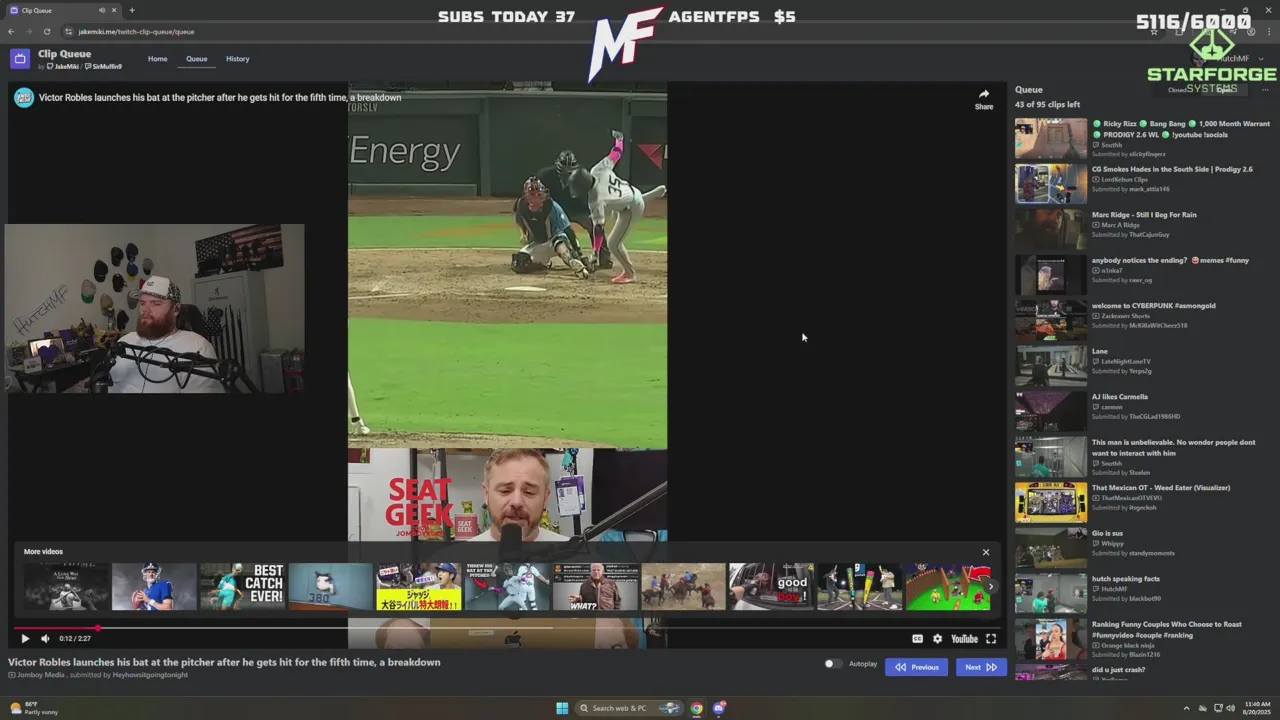Show more suggested videos with the right arrow

point(991,587)
